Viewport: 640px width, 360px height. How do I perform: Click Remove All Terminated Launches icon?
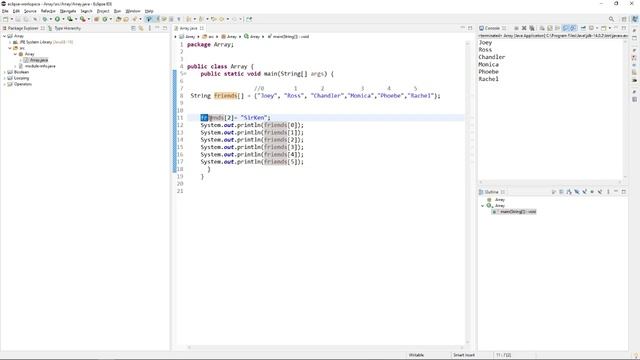(x=532, y=28)
